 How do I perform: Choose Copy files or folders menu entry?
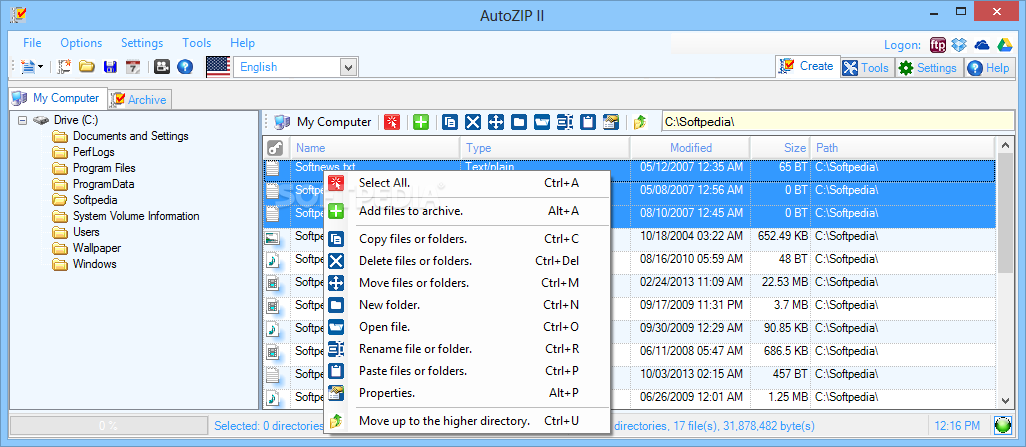[x=467, y=239]
